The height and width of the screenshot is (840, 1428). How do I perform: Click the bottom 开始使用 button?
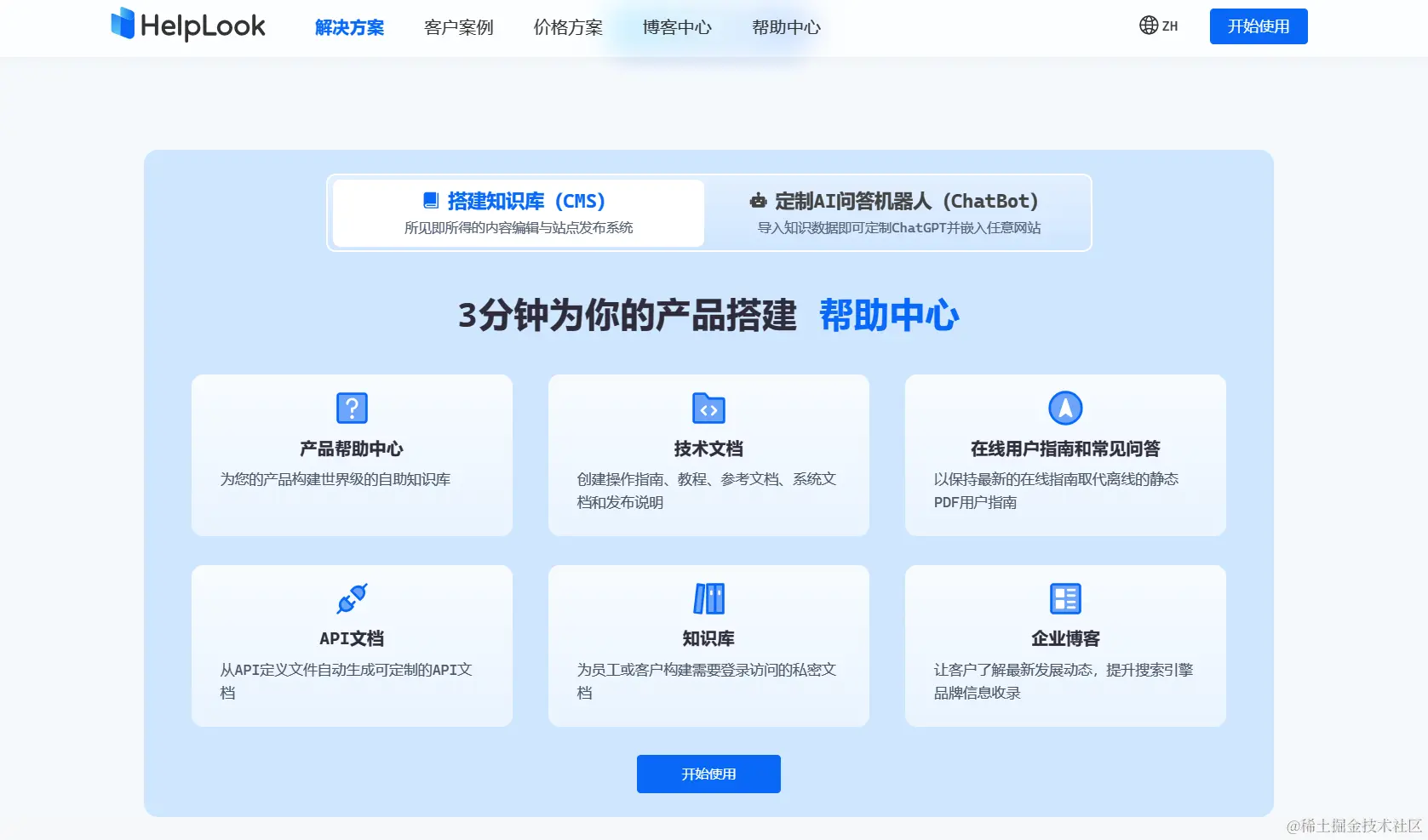[708, 774]
